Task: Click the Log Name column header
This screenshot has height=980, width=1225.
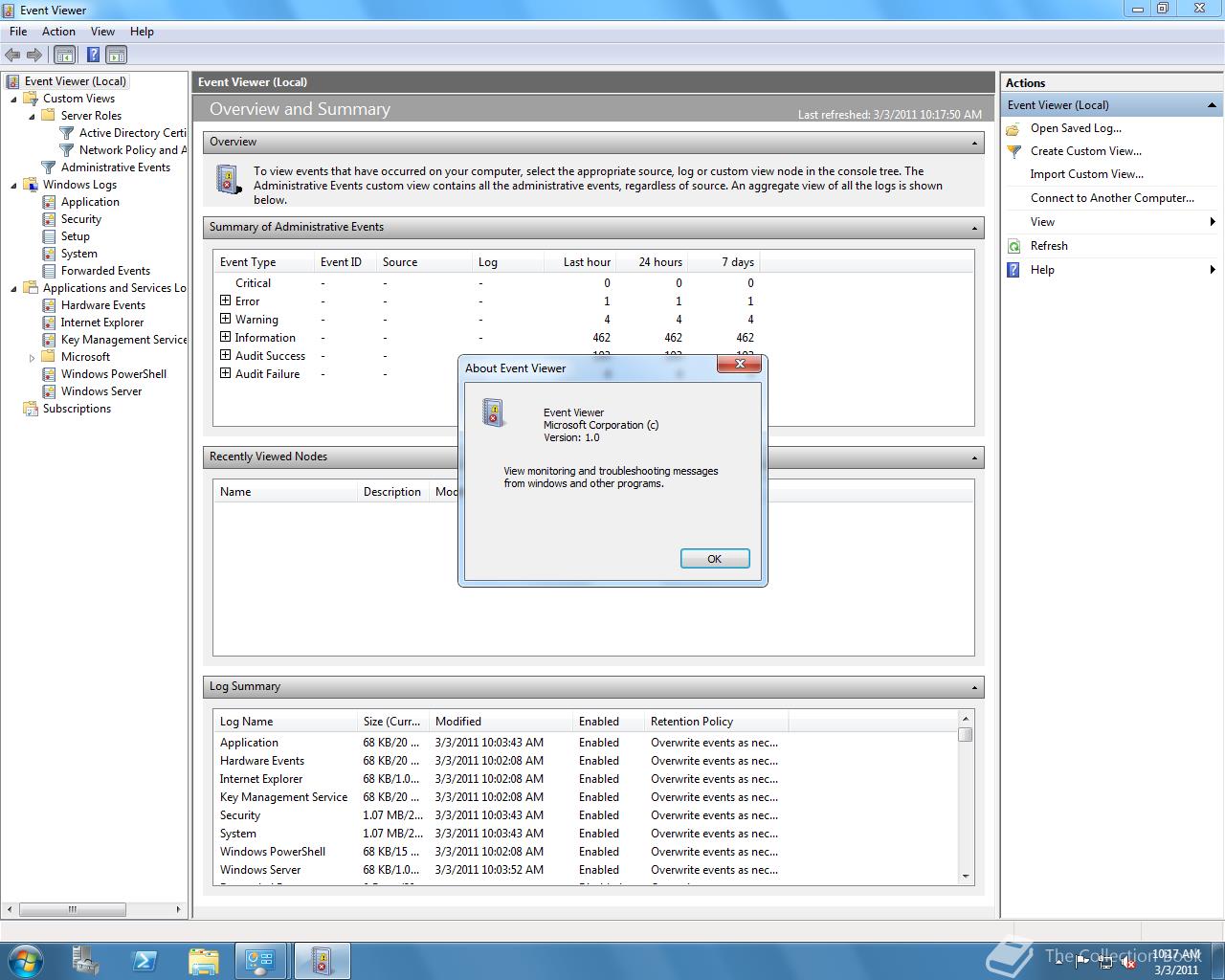Action: pyautogui.click(x=285, y=722)
